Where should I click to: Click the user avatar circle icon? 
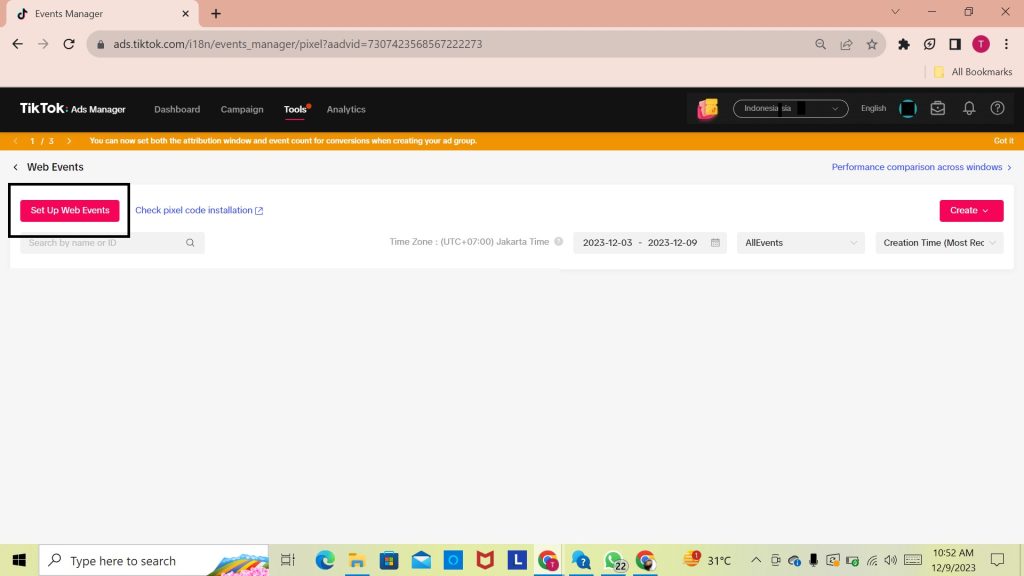point(907,109)
